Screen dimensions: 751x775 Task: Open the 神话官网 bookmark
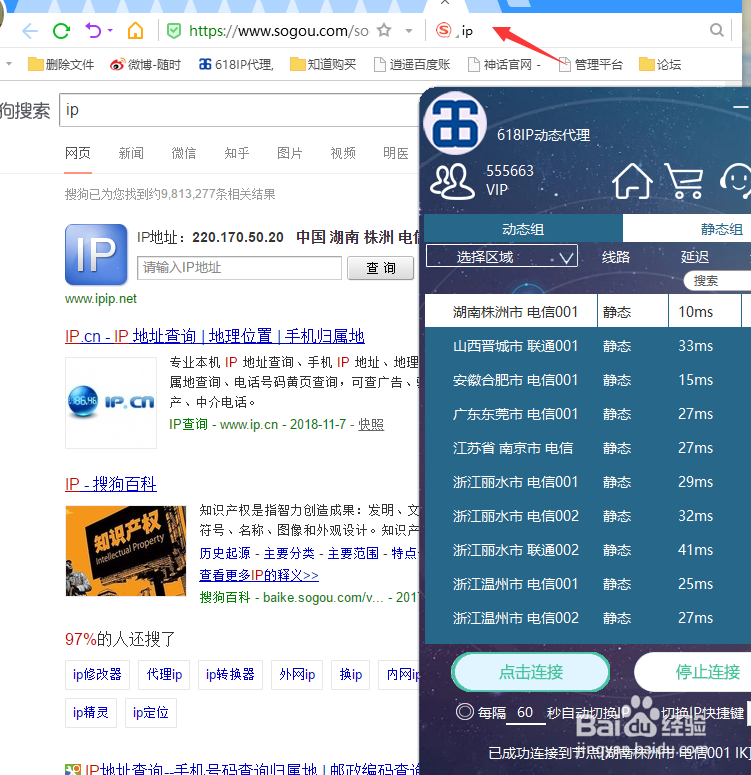click(504, 64)
